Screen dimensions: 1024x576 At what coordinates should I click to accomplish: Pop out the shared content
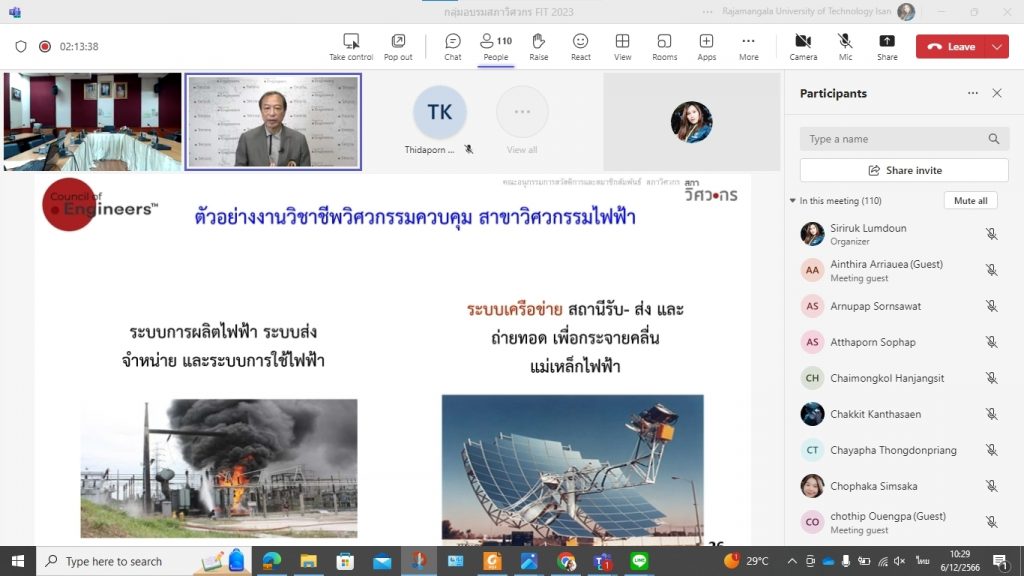[x=398, y=46]
